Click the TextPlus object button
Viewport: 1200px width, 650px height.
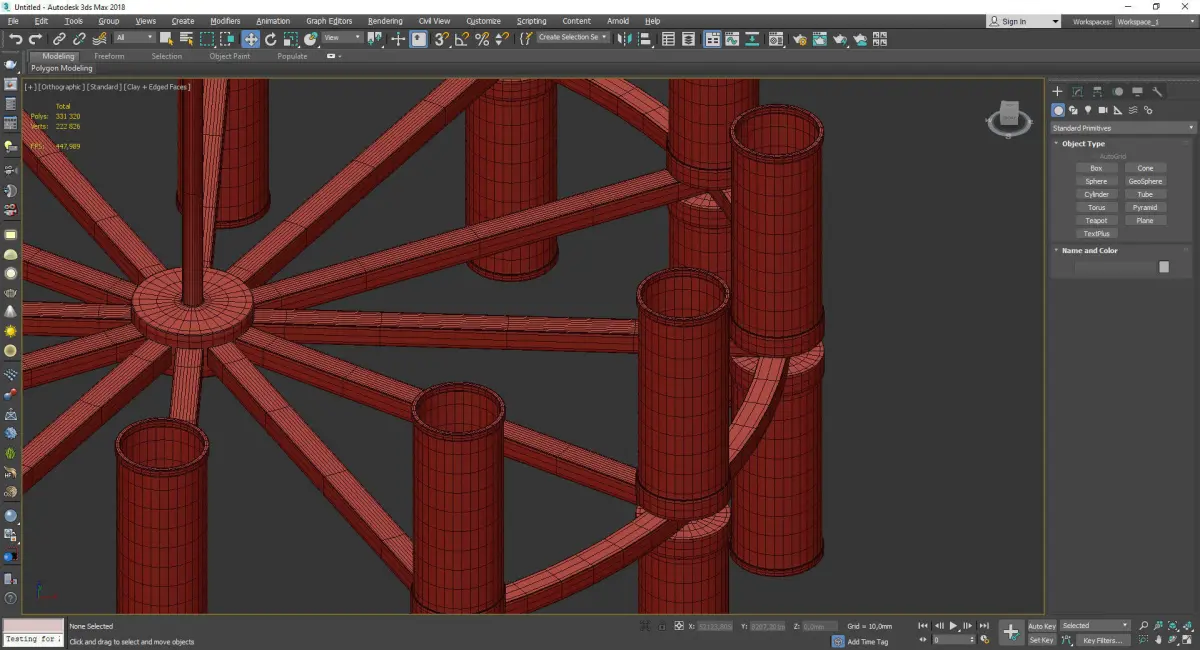(1096, 234)
